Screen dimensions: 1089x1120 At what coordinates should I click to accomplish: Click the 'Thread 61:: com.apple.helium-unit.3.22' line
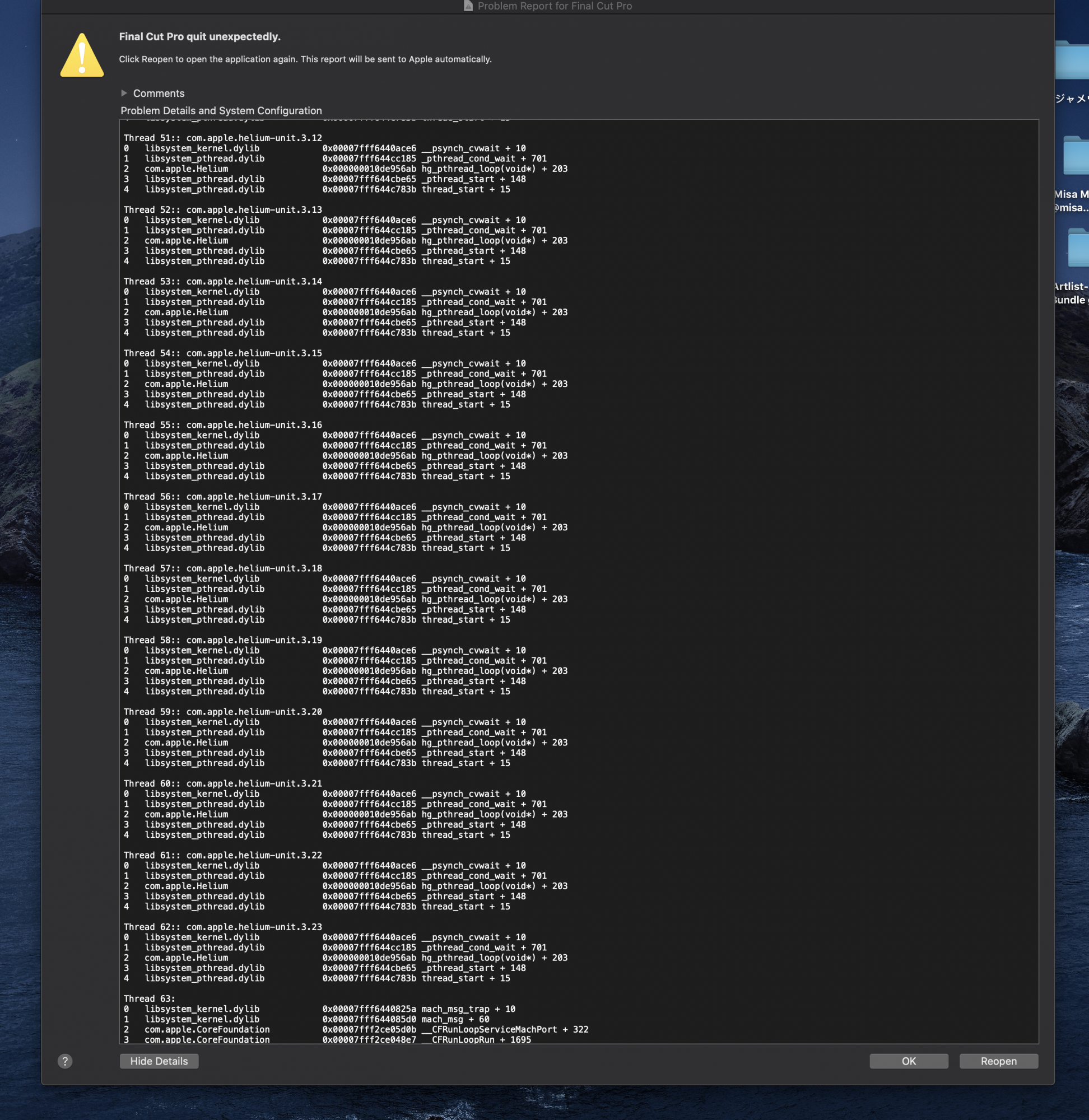222,855
